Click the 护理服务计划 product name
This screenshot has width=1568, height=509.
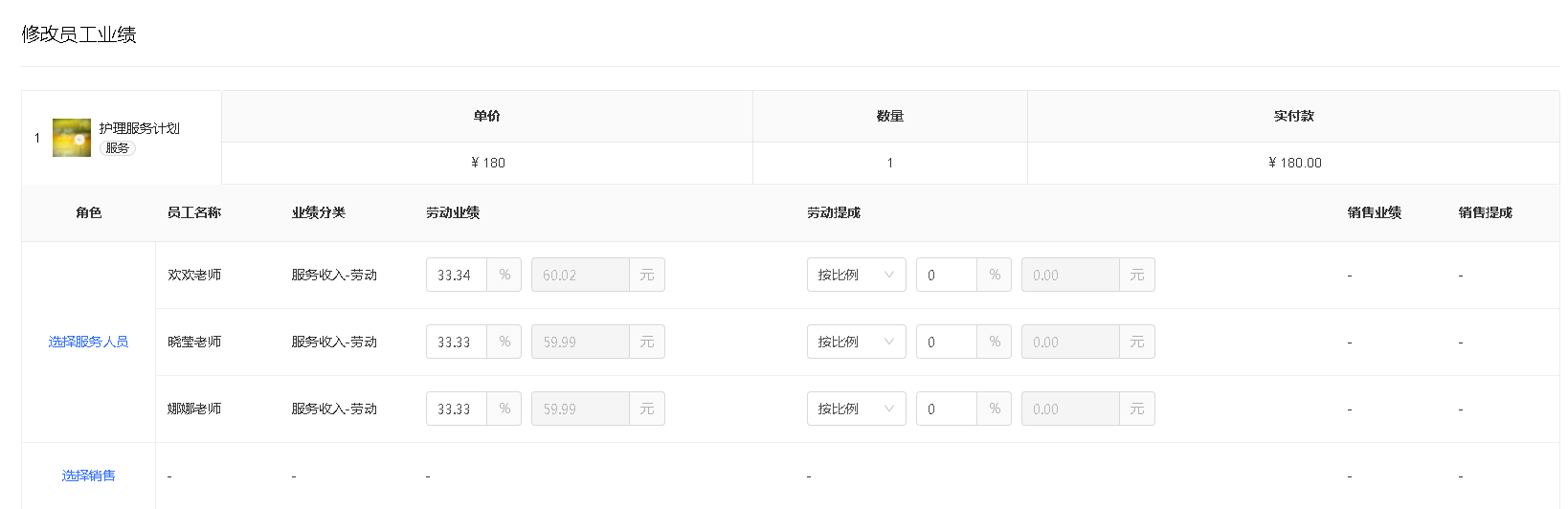[140, 128]
